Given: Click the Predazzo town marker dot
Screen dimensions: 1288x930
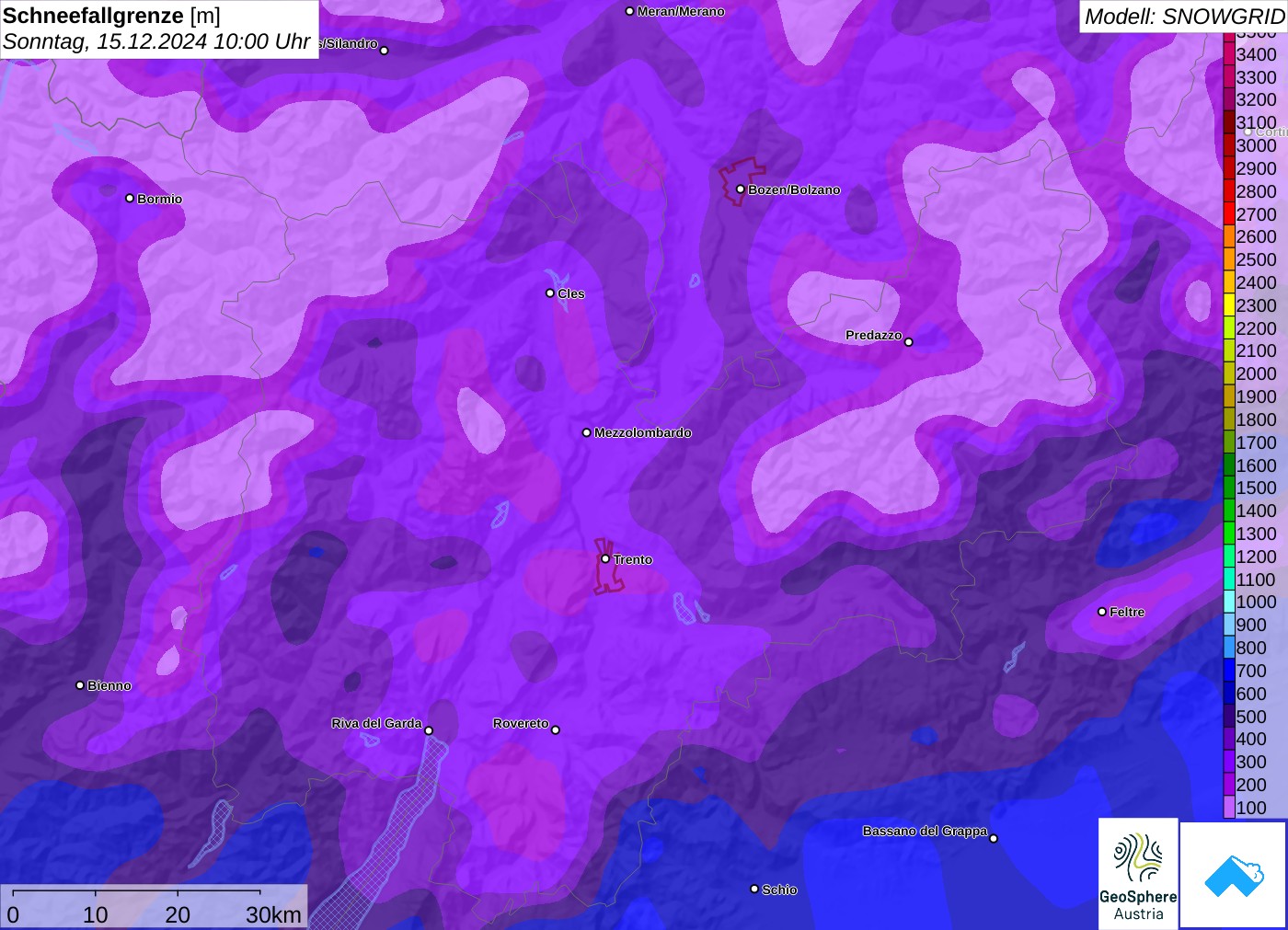Looking at the screenshot, I should pos(909,342).
